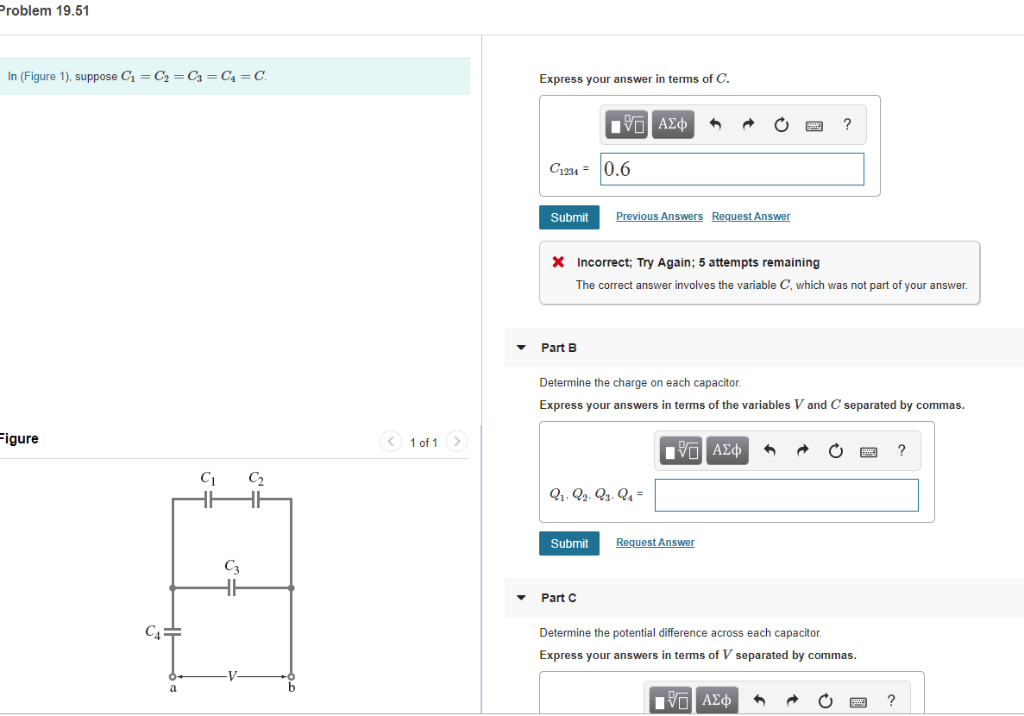
Task: Open the ΑΣφ Greek symbols palette in Part B
Action: point(726,450)
